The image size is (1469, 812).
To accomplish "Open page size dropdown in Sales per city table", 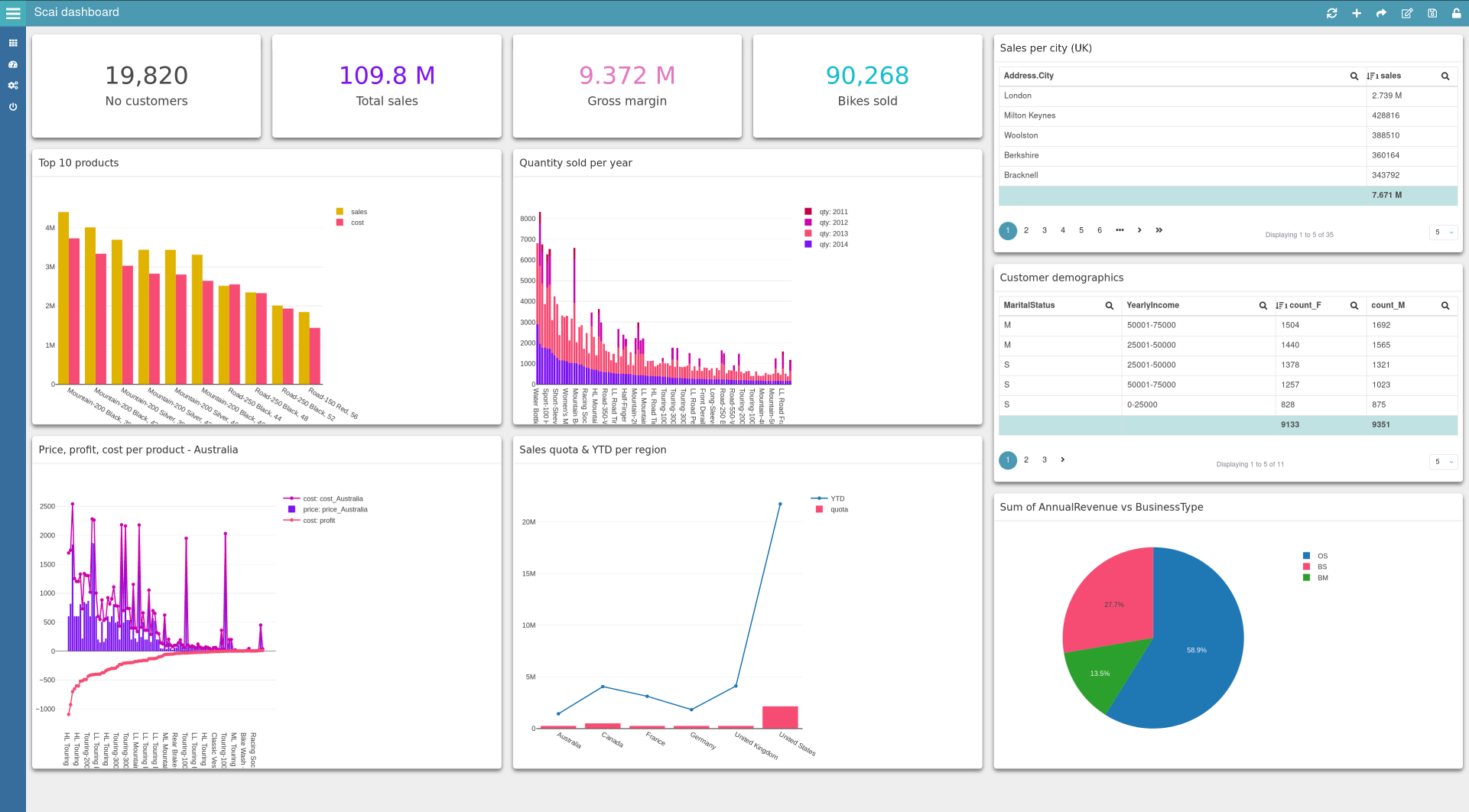I will tap(1443, 232).
